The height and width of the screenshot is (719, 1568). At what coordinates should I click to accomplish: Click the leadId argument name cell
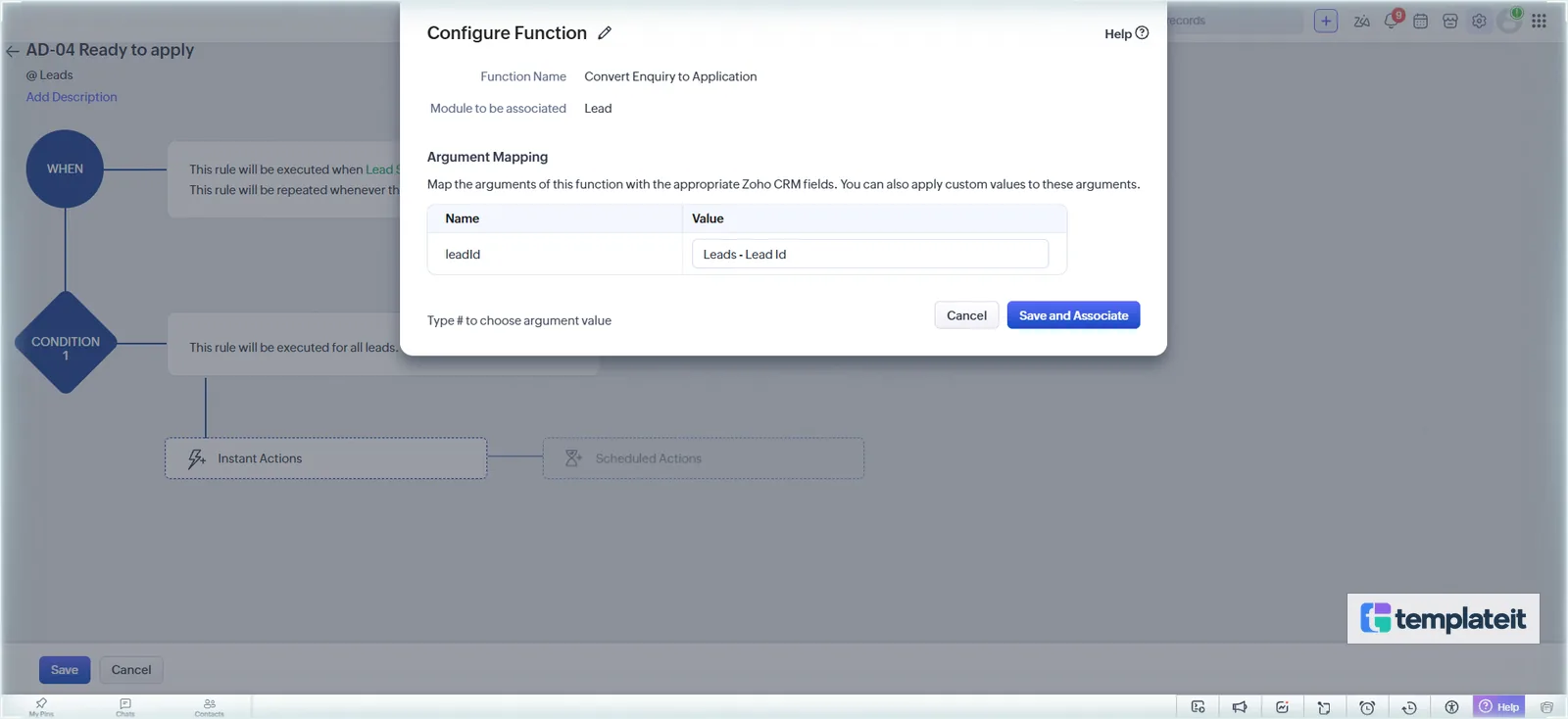(555, 254)
